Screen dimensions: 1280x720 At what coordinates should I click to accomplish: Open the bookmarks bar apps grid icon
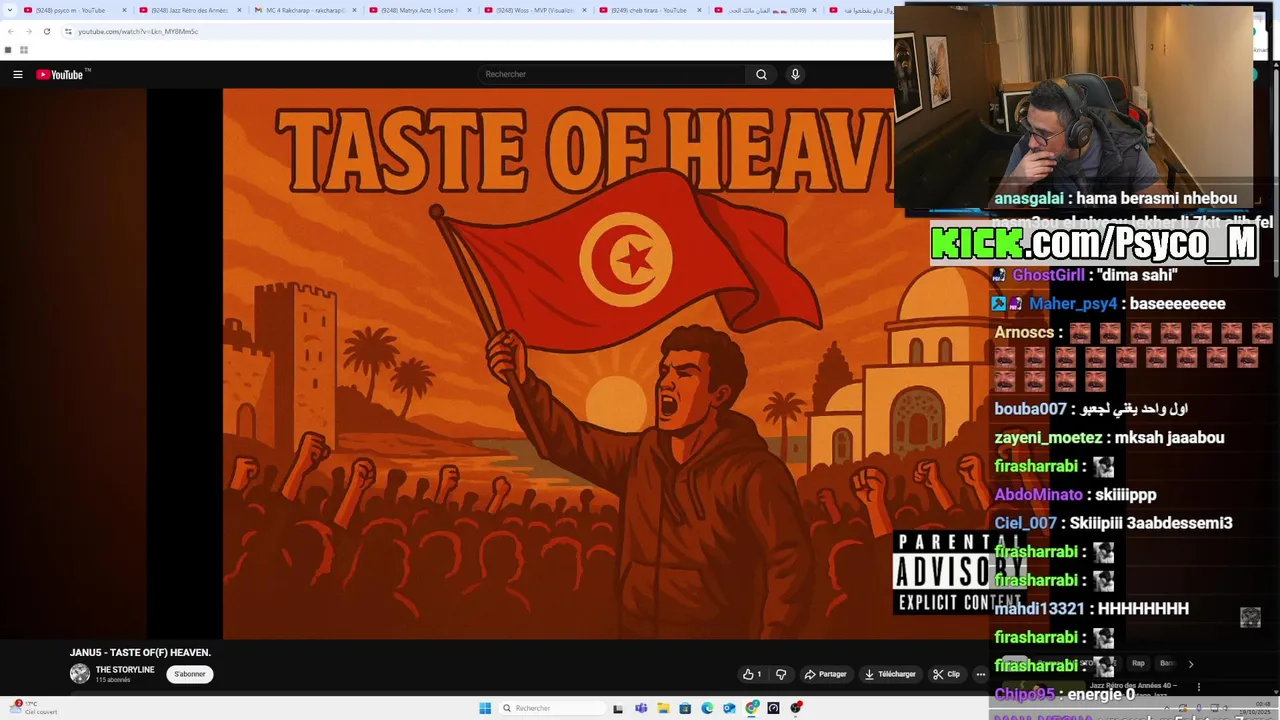point(23,50)
